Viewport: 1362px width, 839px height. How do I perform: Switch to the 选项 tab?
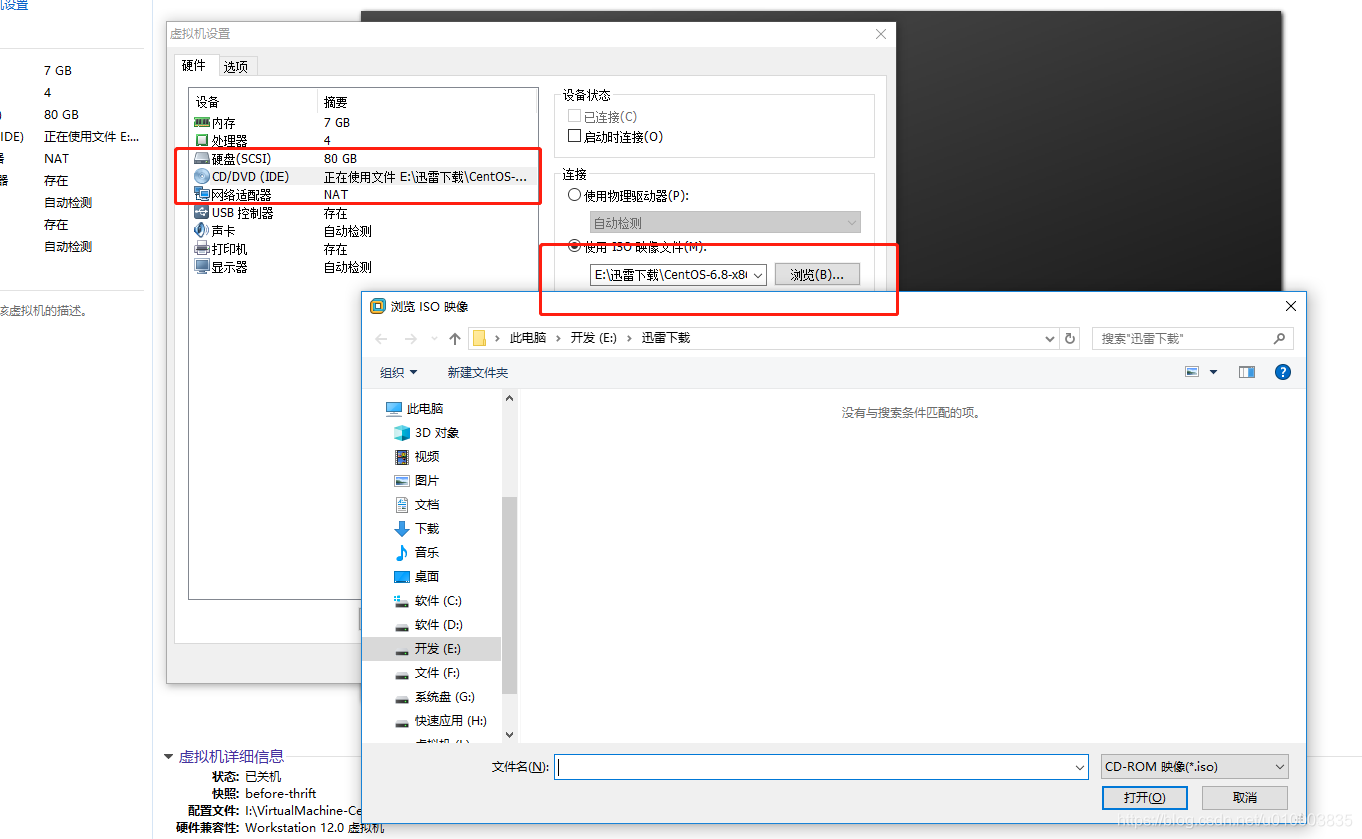[236, 67]
